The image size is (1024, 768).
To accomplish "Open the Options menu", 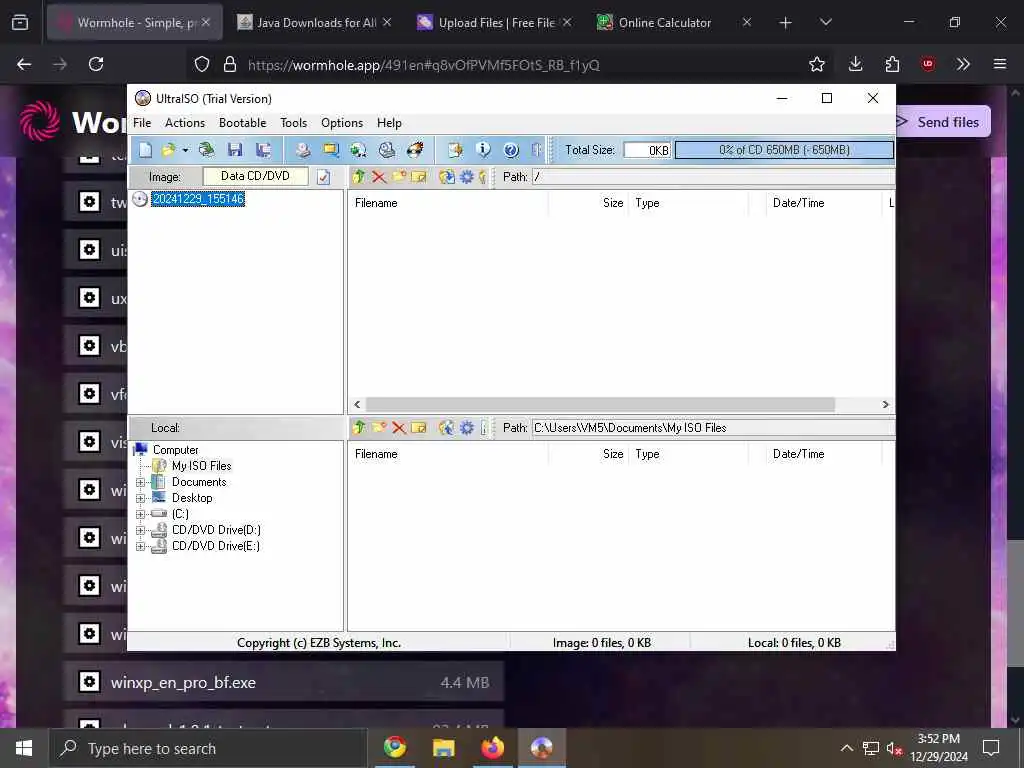I will pos(342,123).
